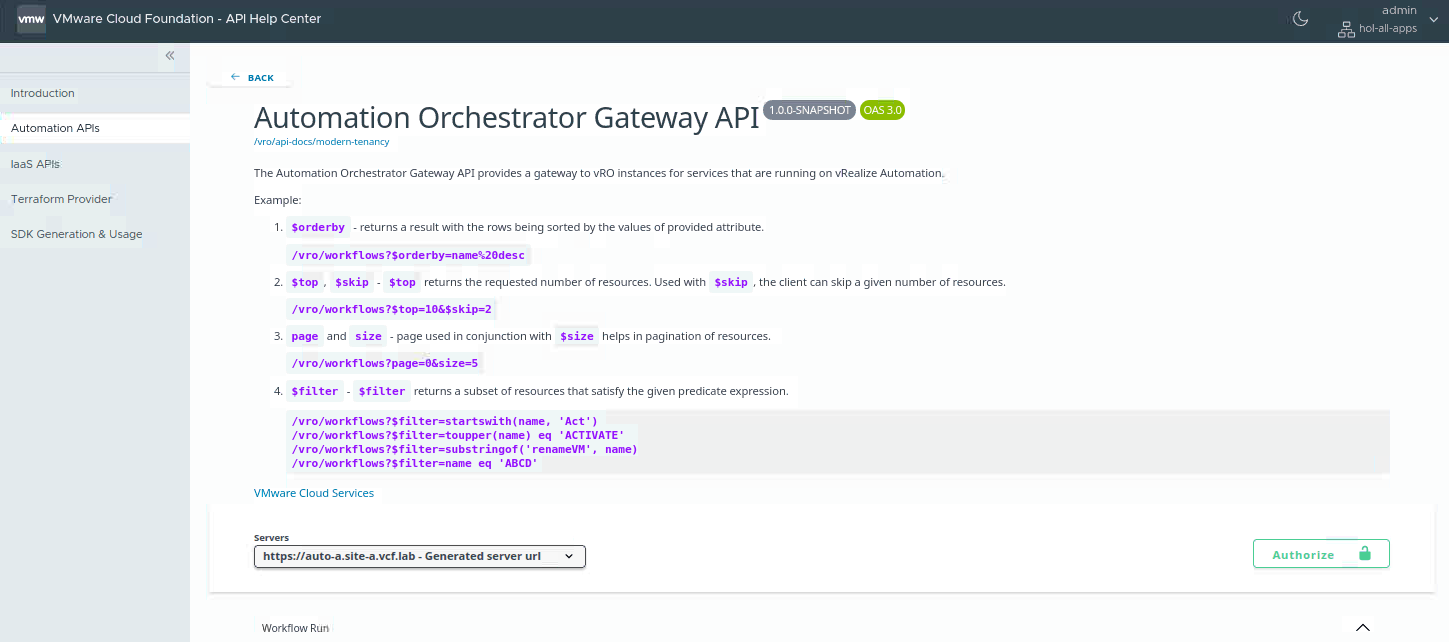Click the green OAS 3.0 badge
The image size is (1449, 642).
pos(882,110)
